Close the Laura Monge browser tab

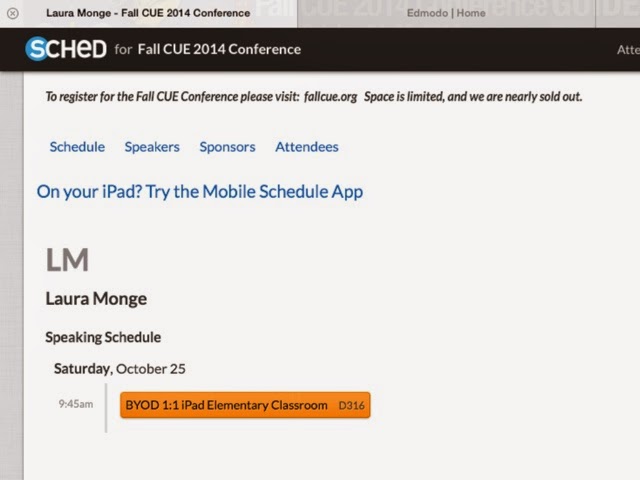pos(12,13)
